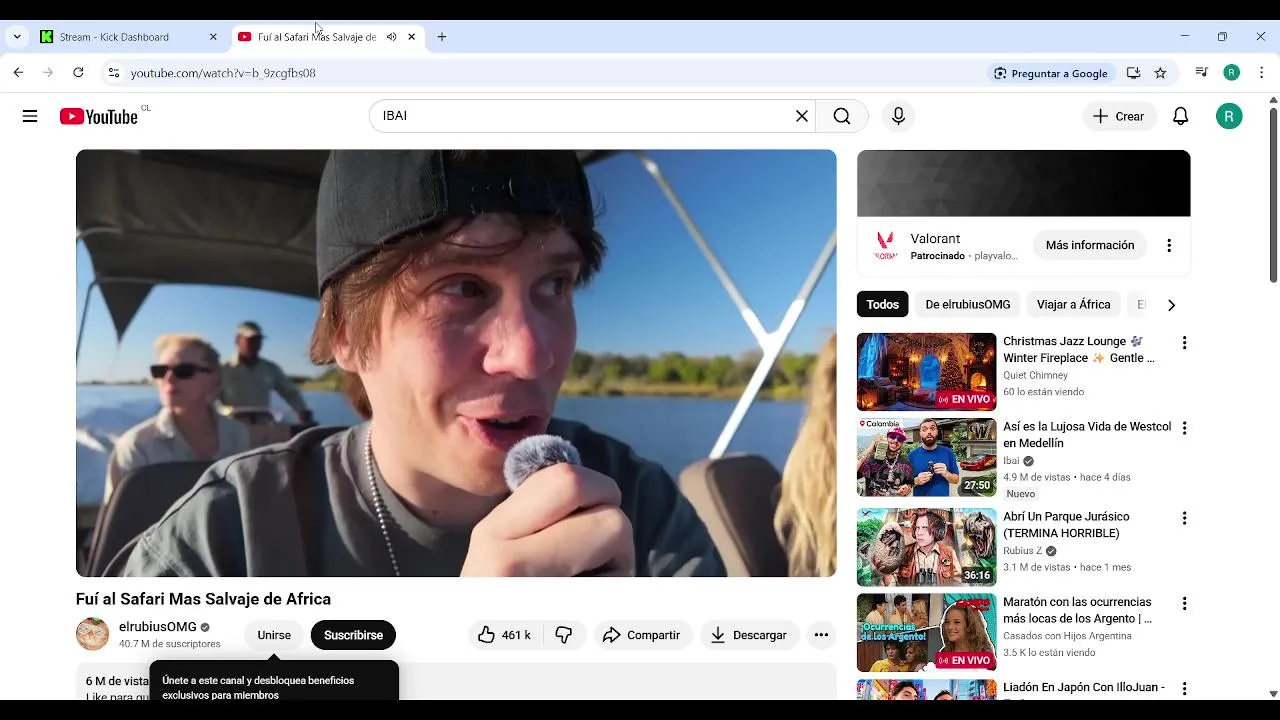Go back with browser back arrow

[18, 73]
